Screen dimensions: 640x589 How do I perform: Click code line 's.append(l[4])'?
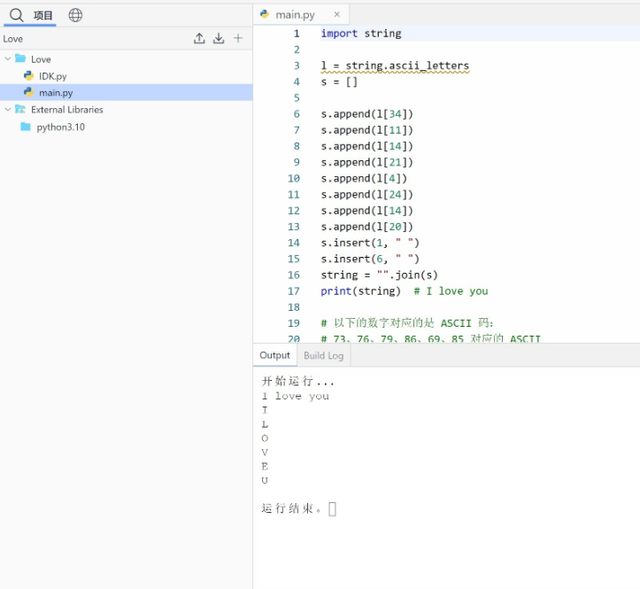coord(364,178)
